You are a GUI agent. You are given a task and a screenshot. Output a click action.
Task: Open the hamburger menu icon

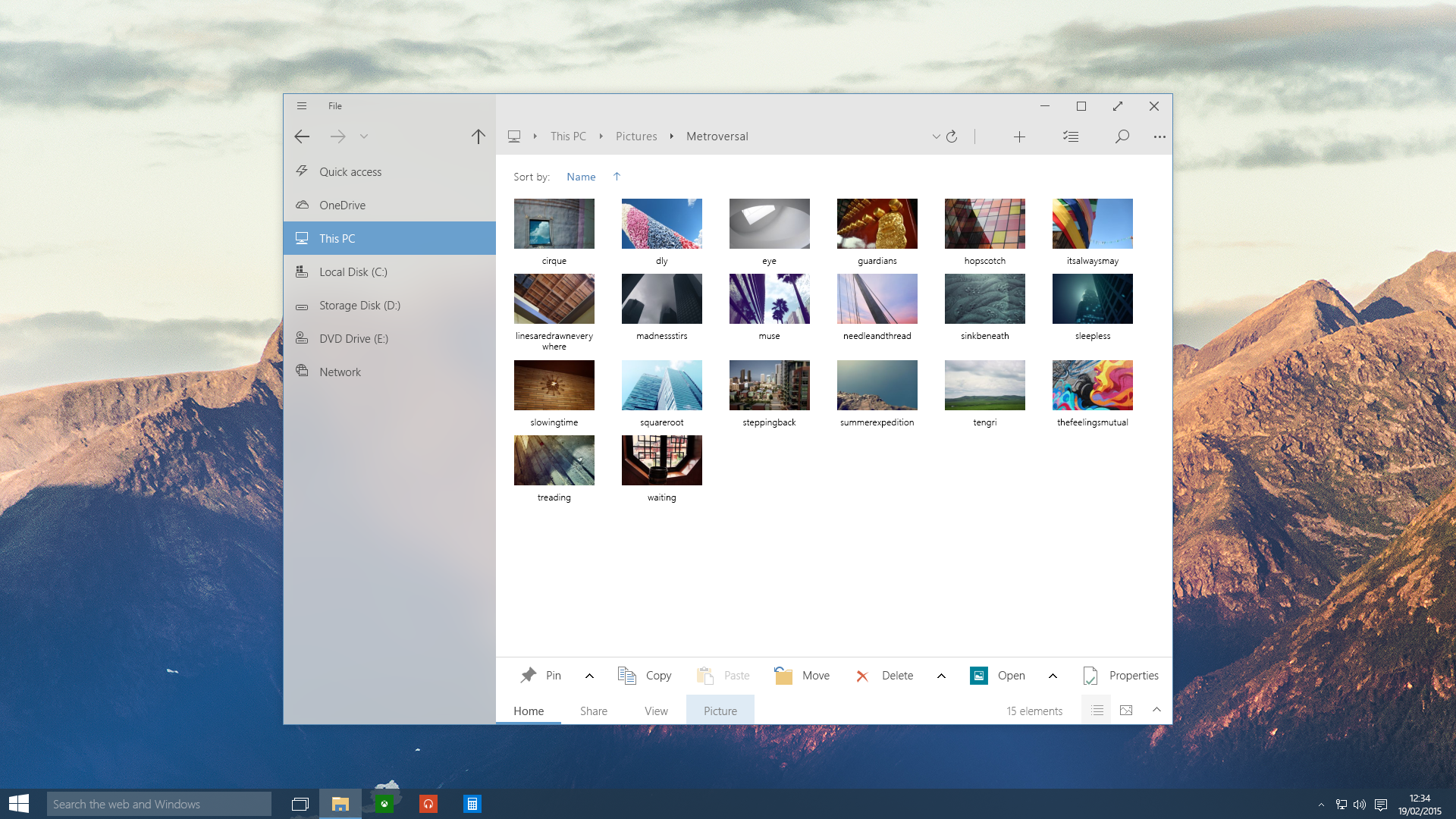click(x=302, y=106)
